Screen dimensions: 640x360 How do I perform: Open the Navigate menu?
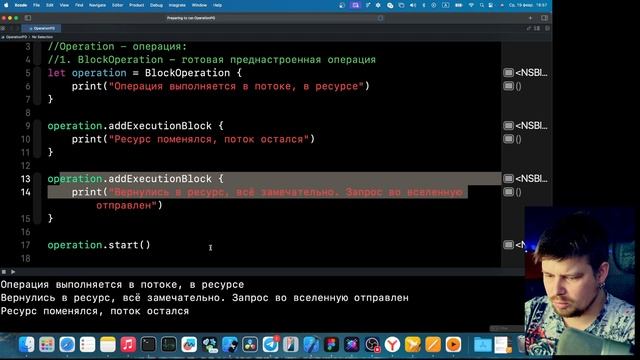coord(97,5)
